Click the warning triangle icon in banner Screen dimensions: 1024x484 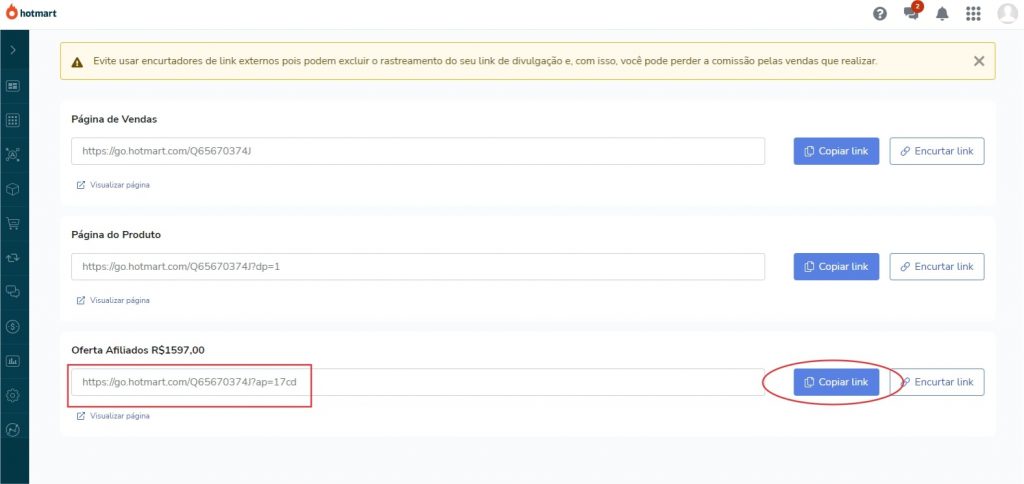click(77, 62)
